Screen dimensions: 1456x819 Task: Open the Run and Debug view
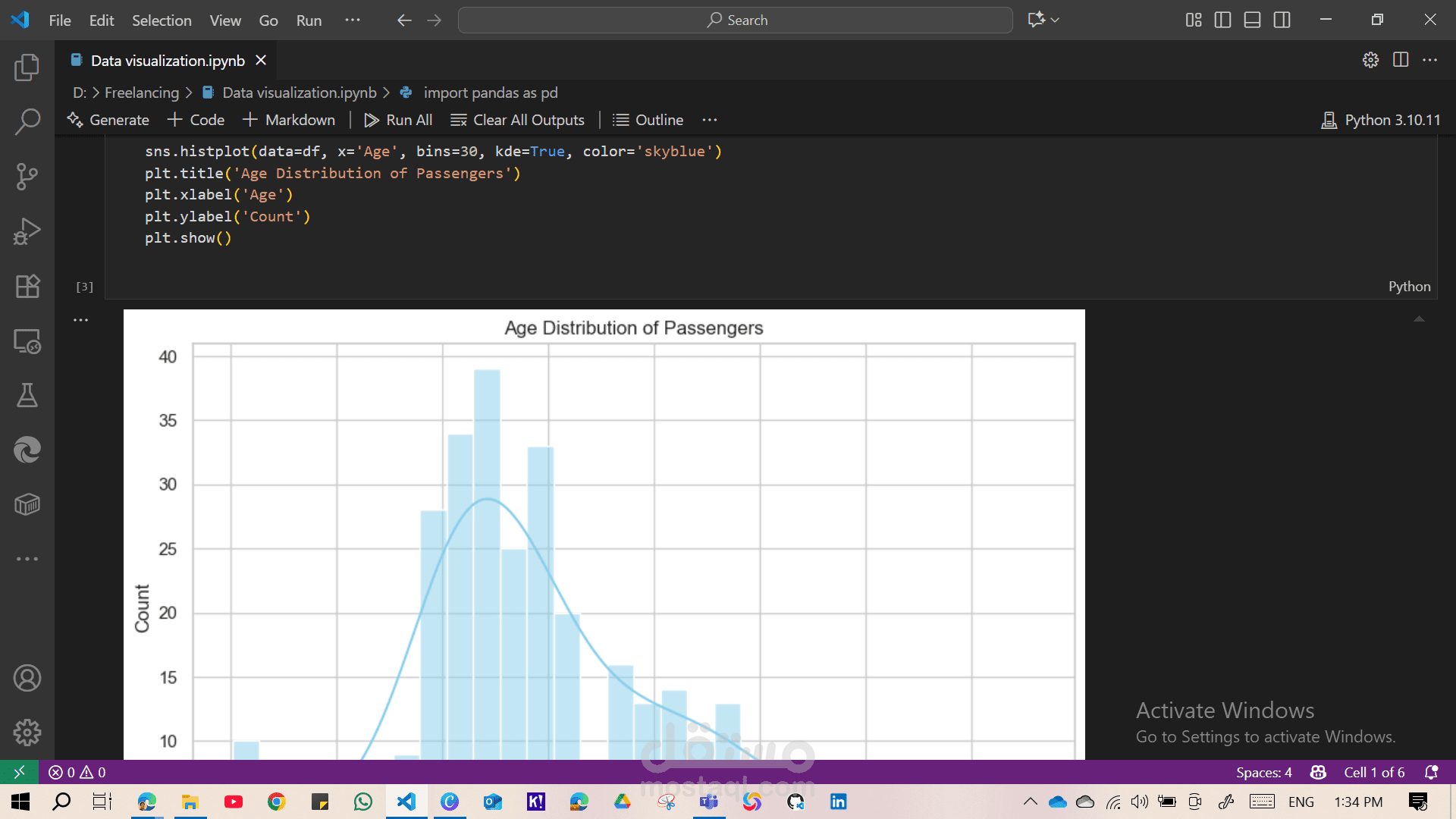click(27, 231)
